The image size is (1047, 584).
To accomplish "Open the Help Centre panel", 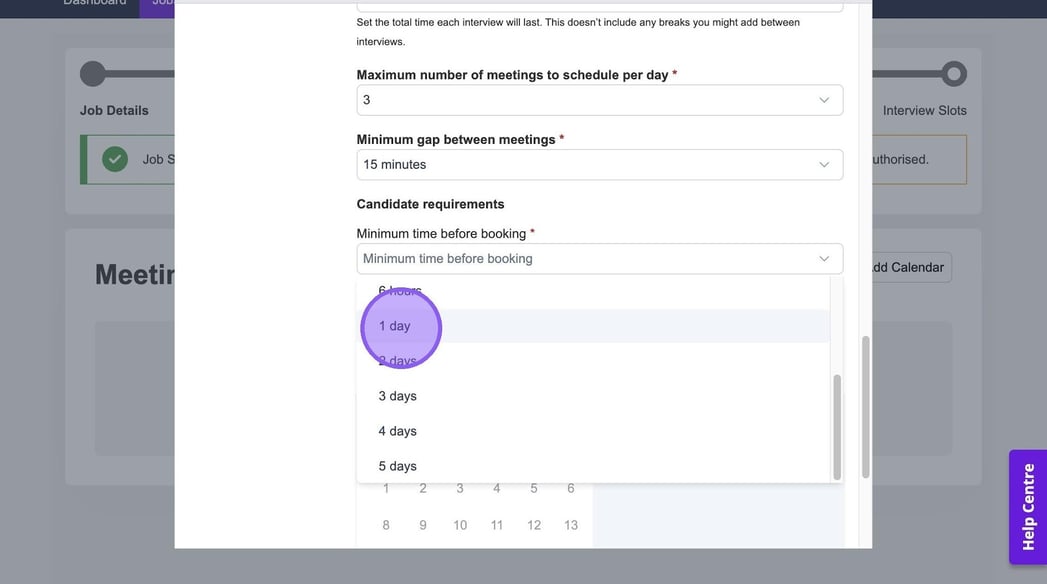I will coord(1028,506).
